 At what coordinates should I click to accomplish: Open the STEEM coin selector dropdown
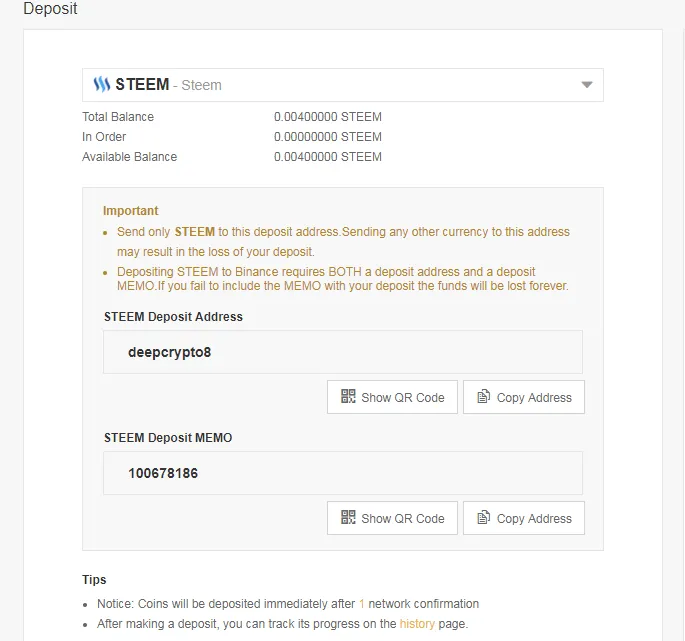pyautogui.click(x=342, y=85)
